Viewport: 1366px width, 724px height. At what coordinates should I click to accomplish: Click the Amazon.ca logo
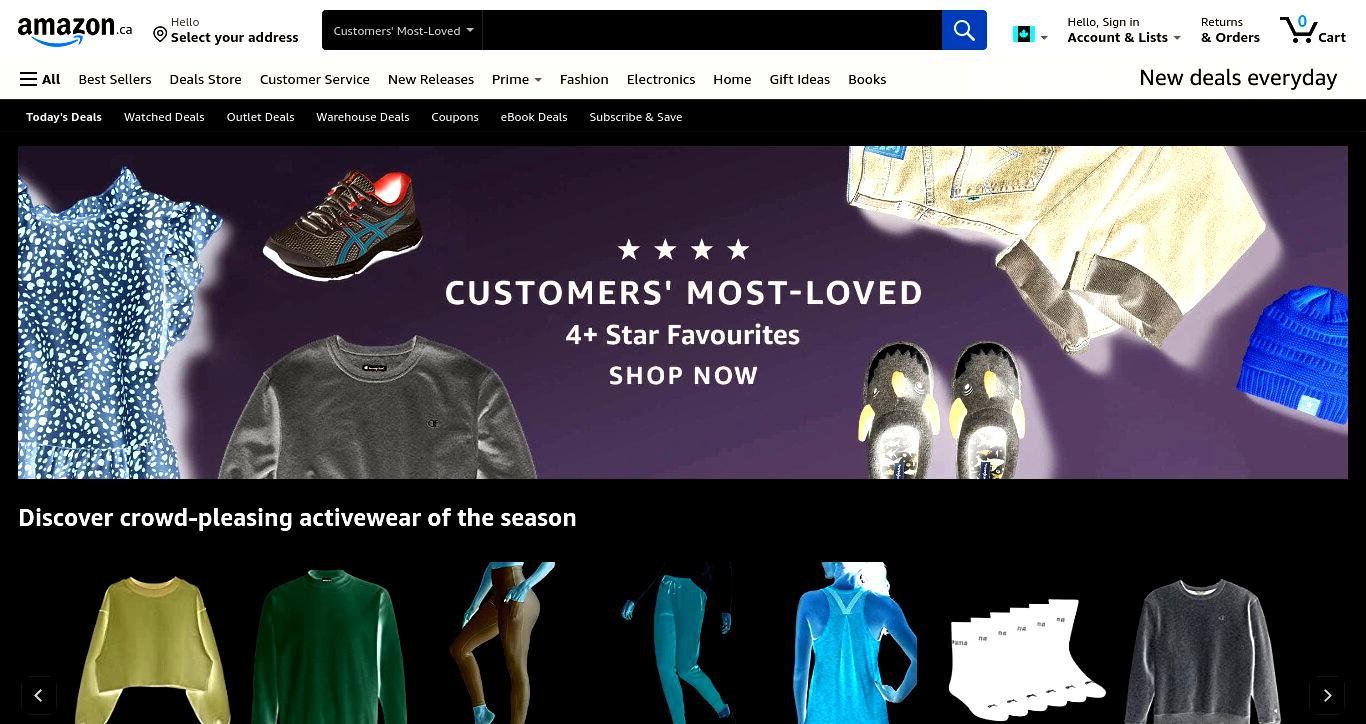point(75,30)
